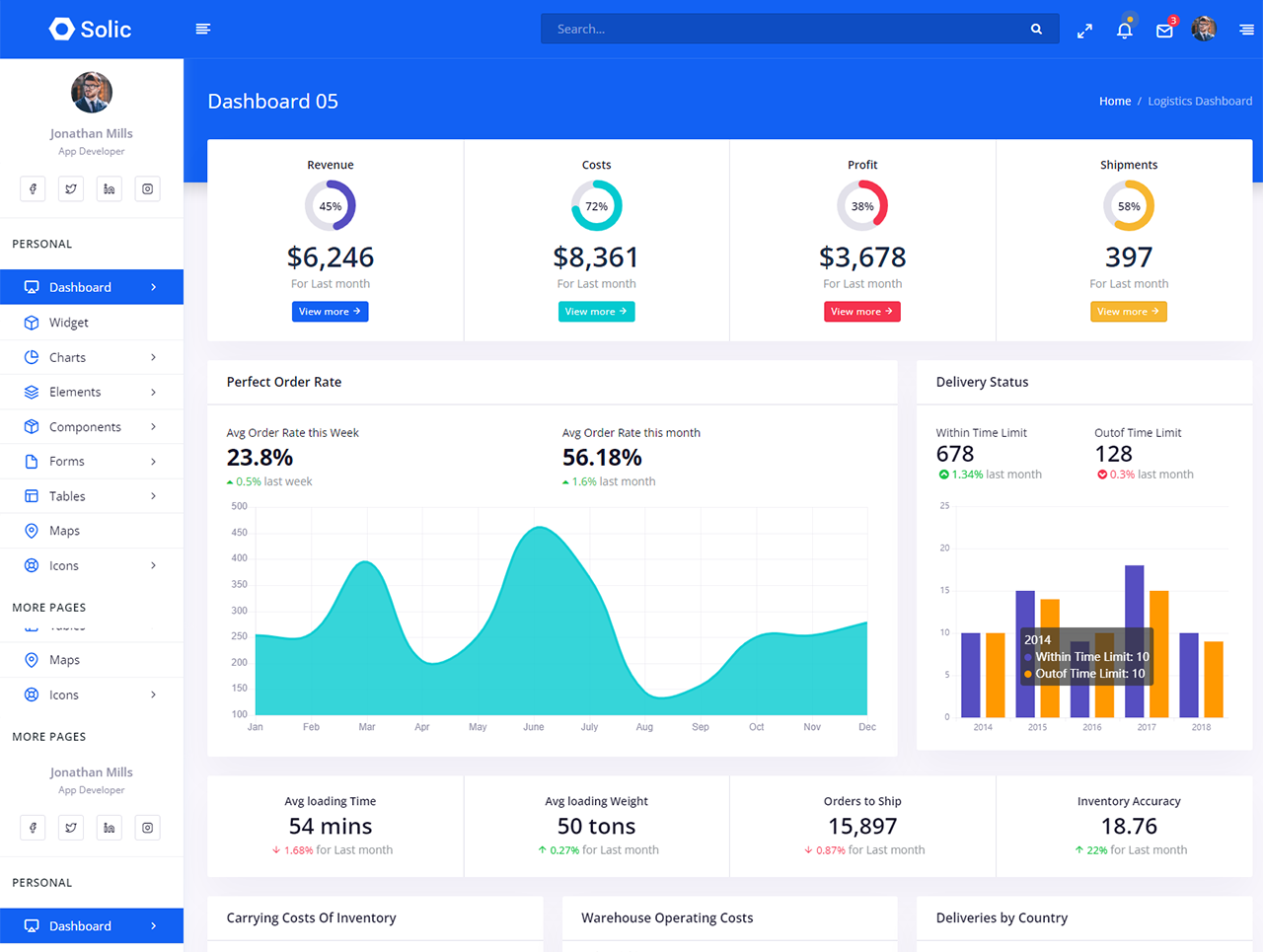
Task: Click the Costs 72% progress ring
Action: (x=596, y=206)
